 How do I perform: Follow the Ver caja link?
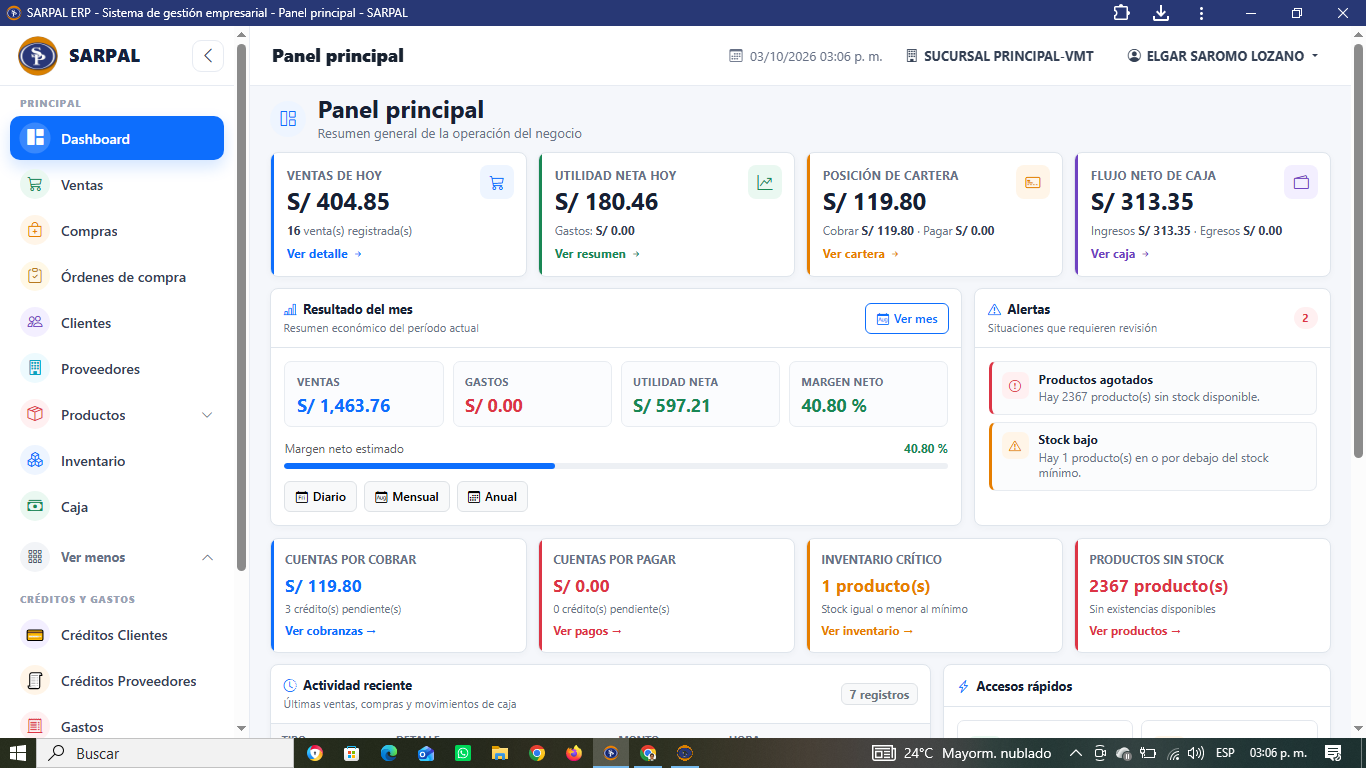[1120, 254]
